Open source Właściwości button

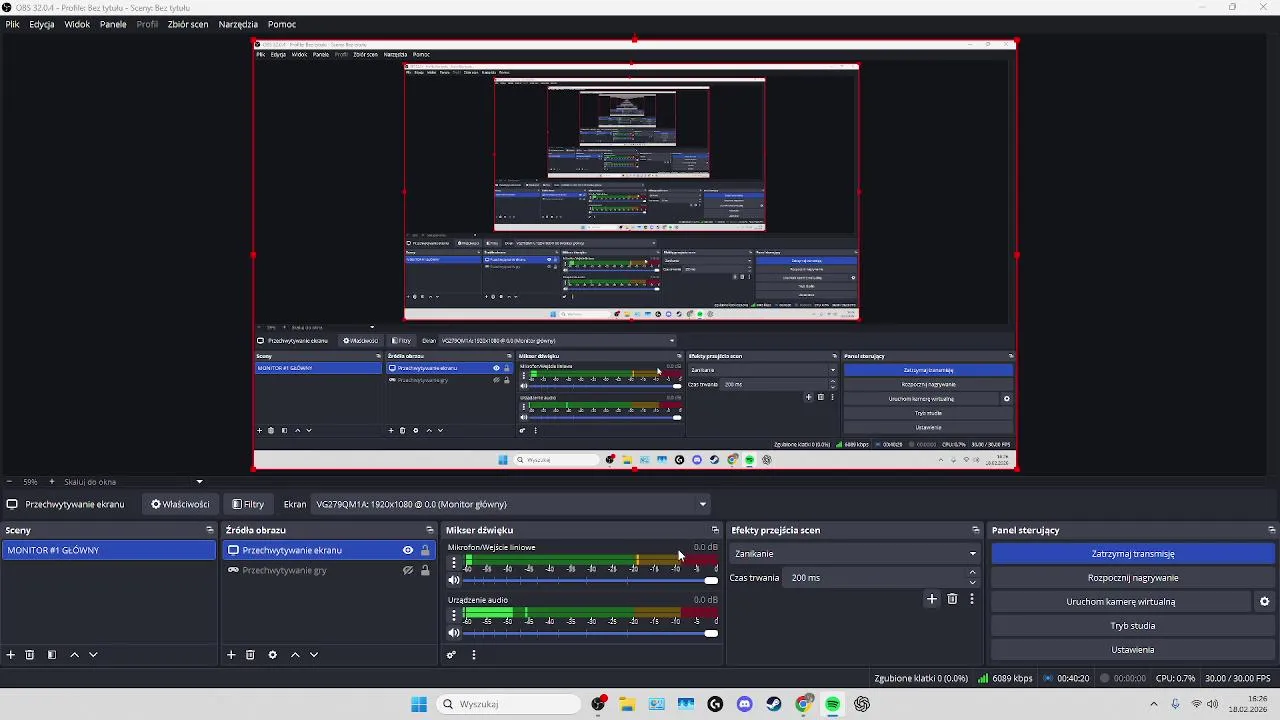tap(180, 504)
